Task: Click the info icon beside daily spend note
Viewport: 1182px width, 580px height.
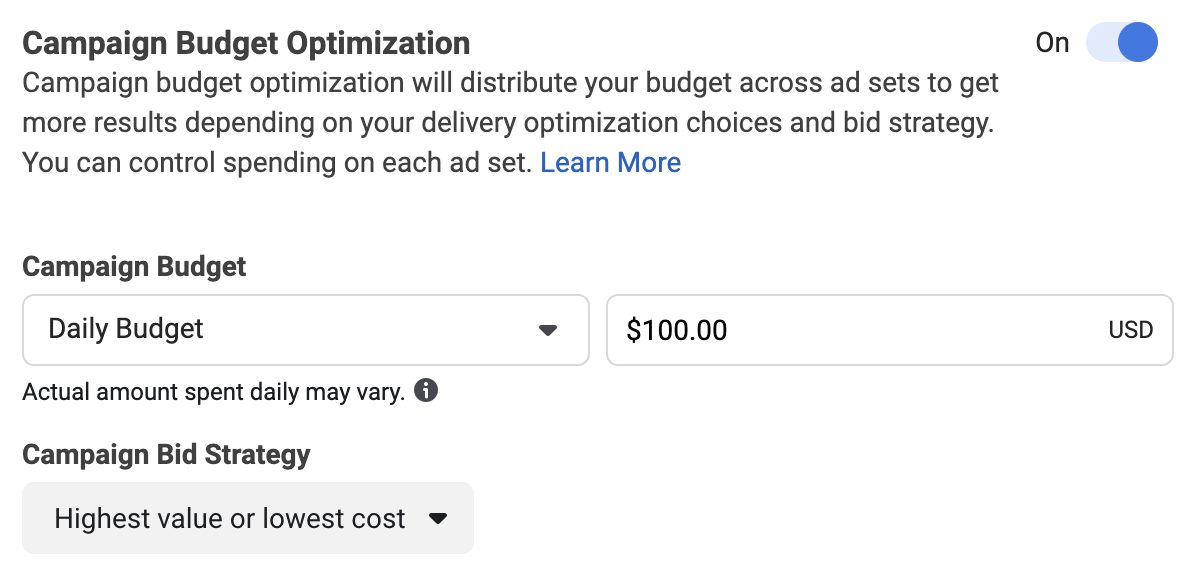Action: [426, 391]
